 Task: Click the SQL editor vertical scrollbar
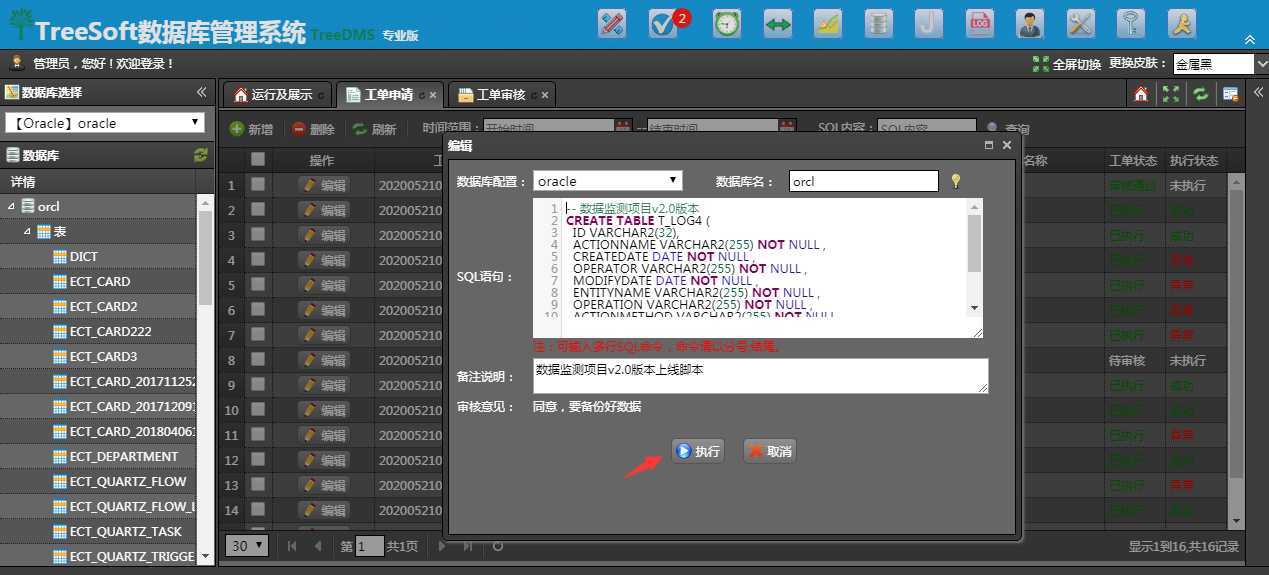[975, 258]
